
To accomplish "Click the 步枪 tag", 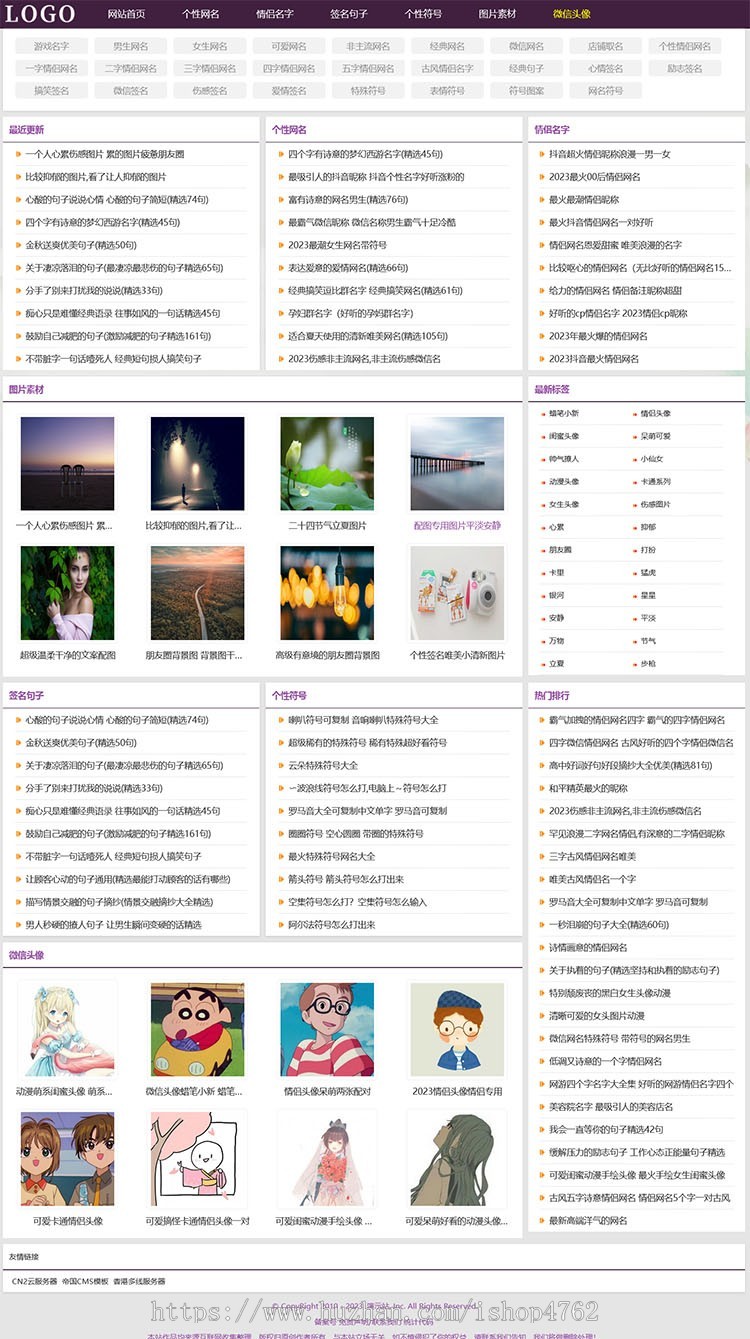I will point(648,663).
